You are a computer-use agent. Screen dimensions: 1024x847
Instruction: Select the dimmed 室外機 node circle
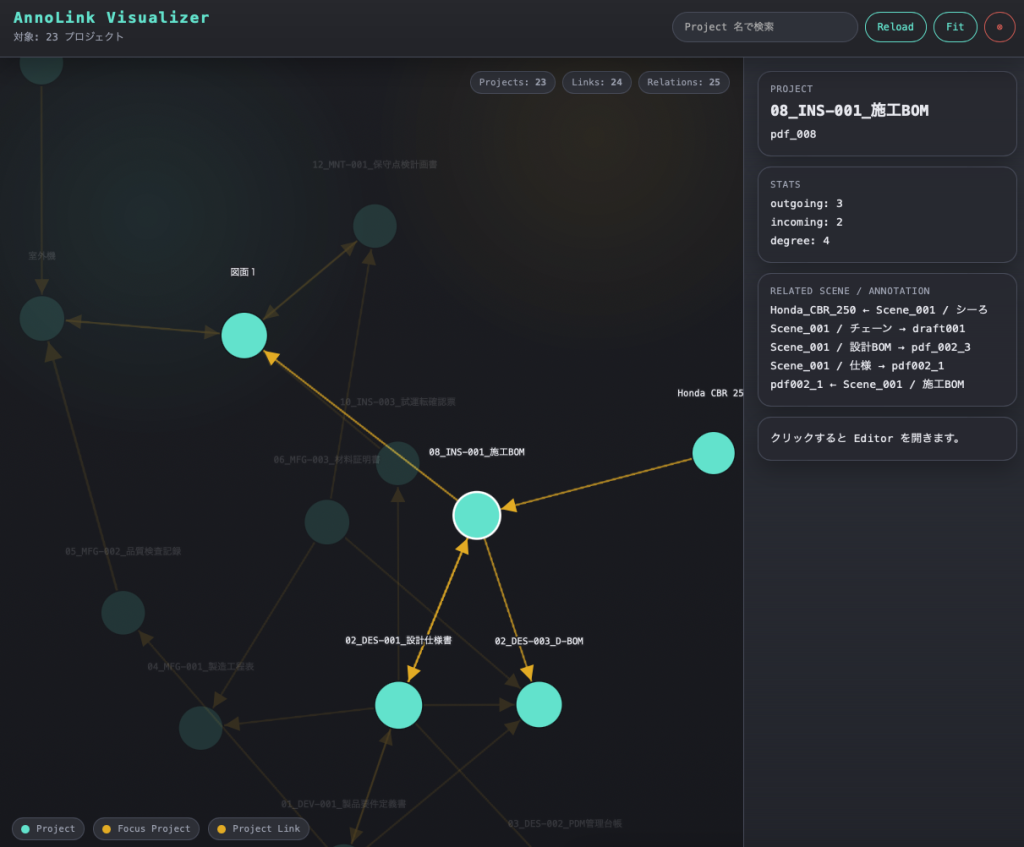(x=42, y=318)
